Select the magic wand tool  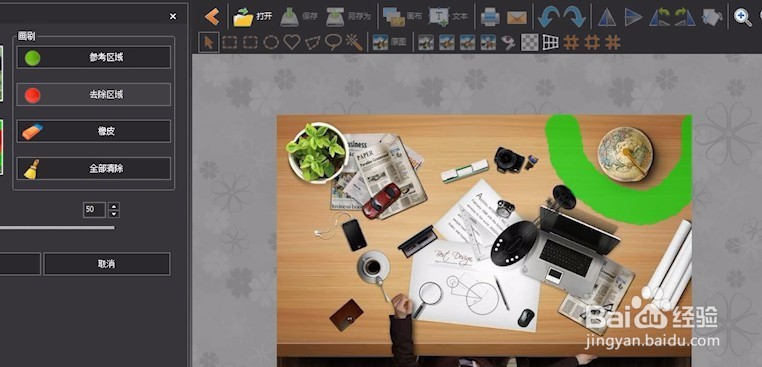354,43
